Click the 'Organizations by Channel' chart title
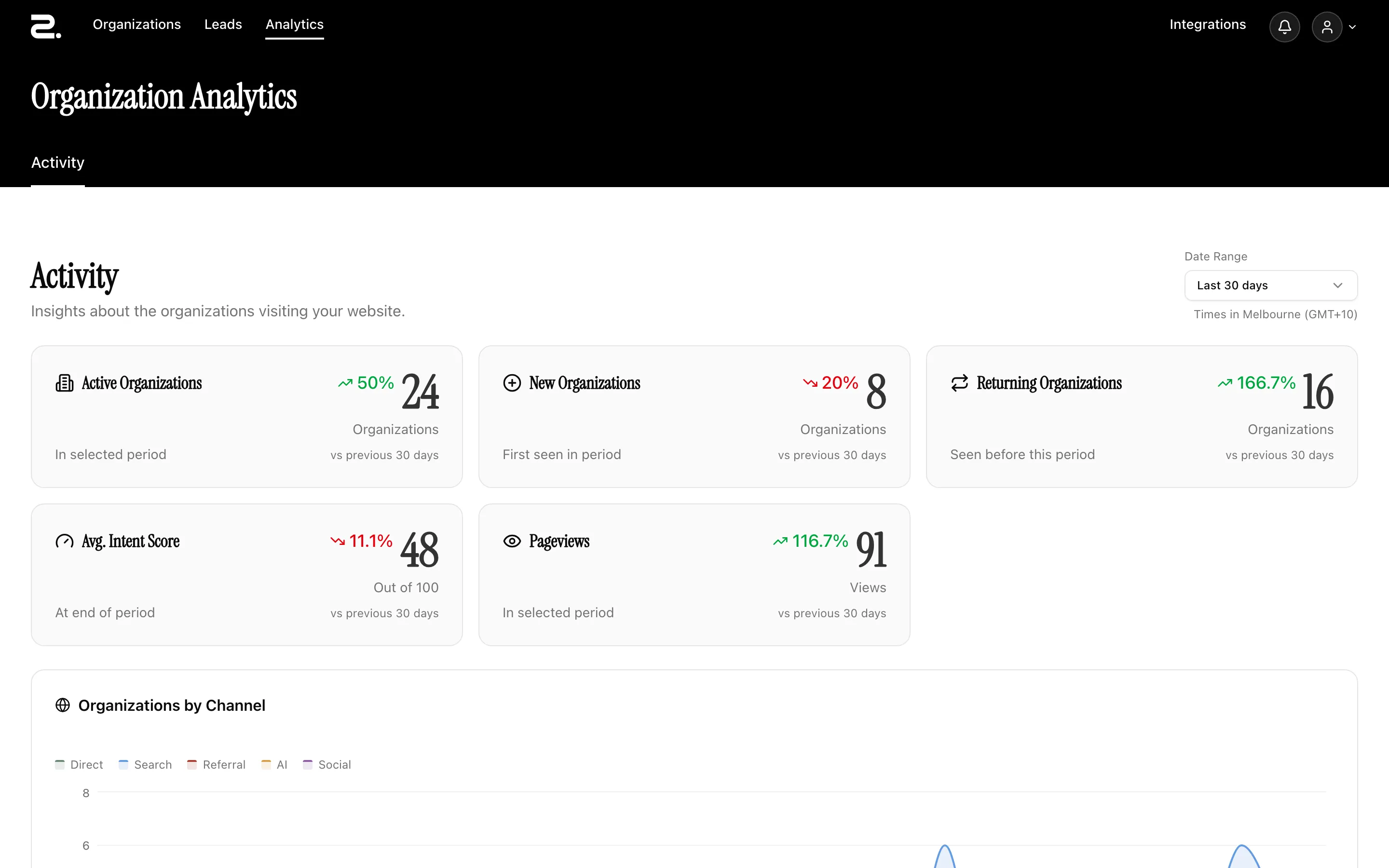The height and width of the screenshot is (868, 1389). 172,705
